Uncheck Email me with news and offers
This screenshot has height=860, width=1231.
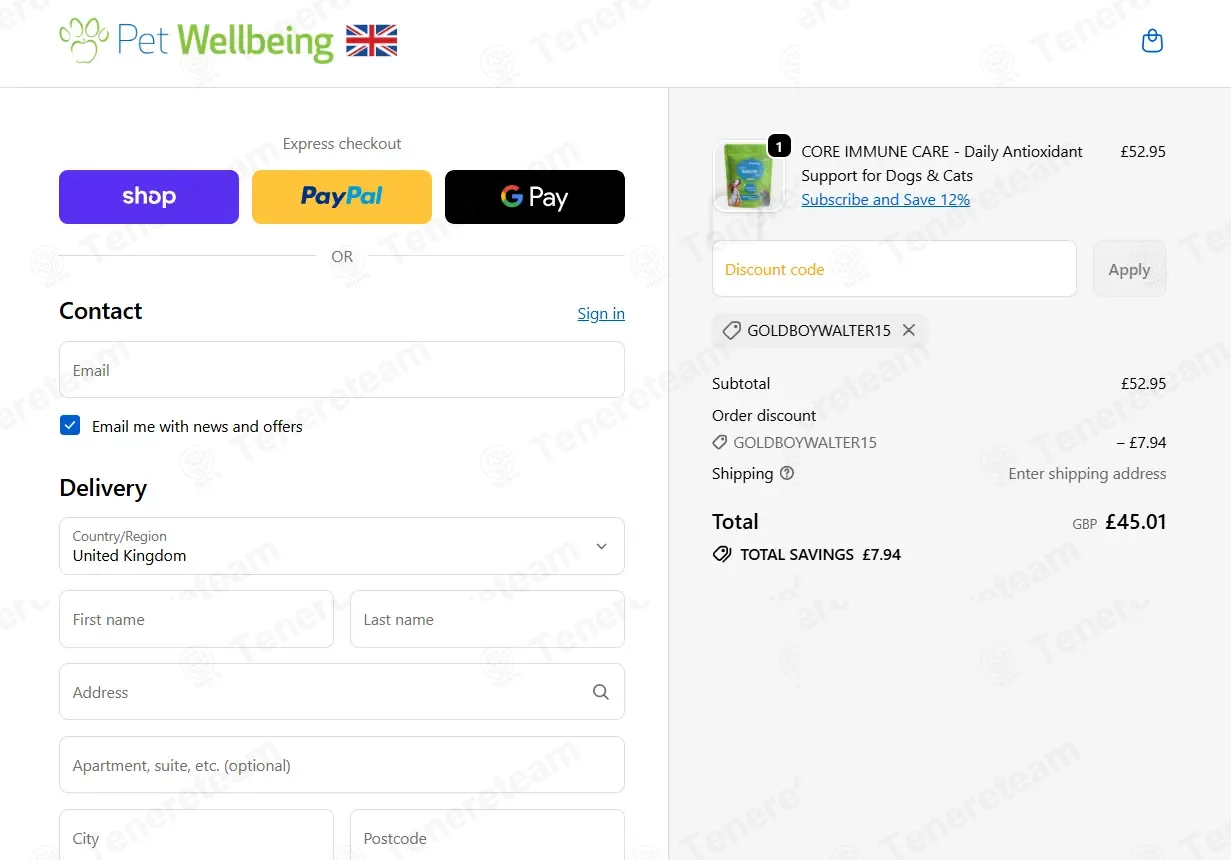[70, 425]
